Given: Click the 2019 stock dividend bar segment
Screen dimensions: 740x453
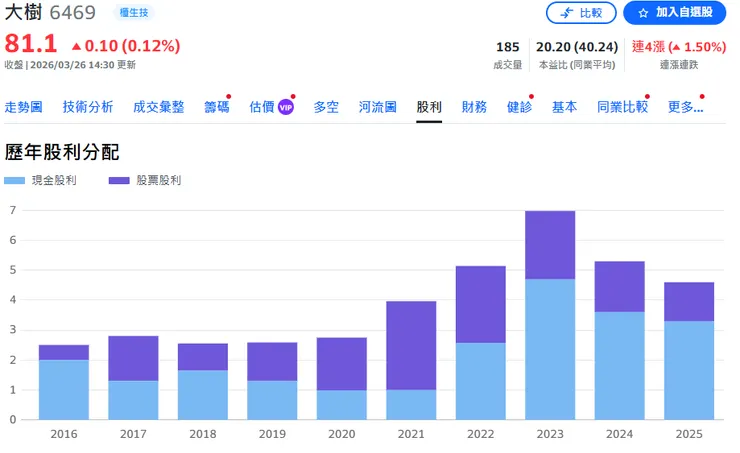Looking at the screenshot, I should (272, 361).
